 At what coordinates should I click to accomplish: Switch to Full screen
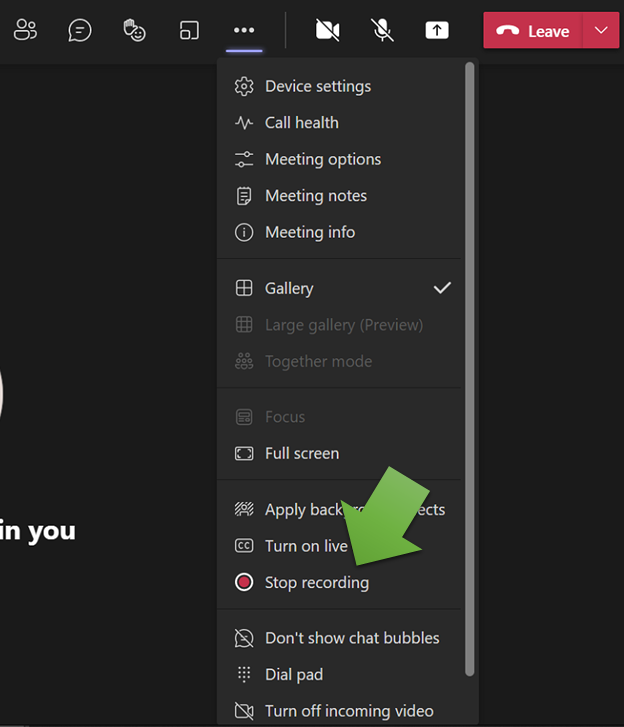pyautogui.click(x=339, y=453)
